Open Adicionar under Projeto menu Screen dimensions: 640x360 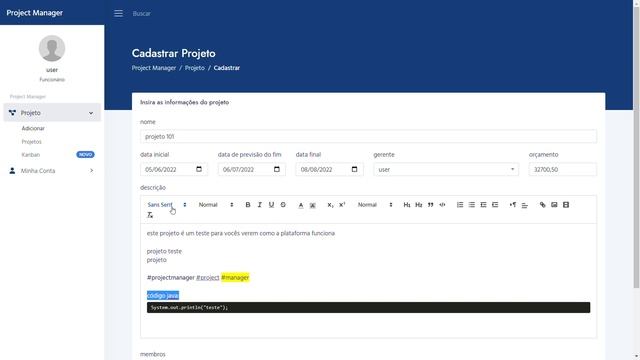tap(33, 128)
